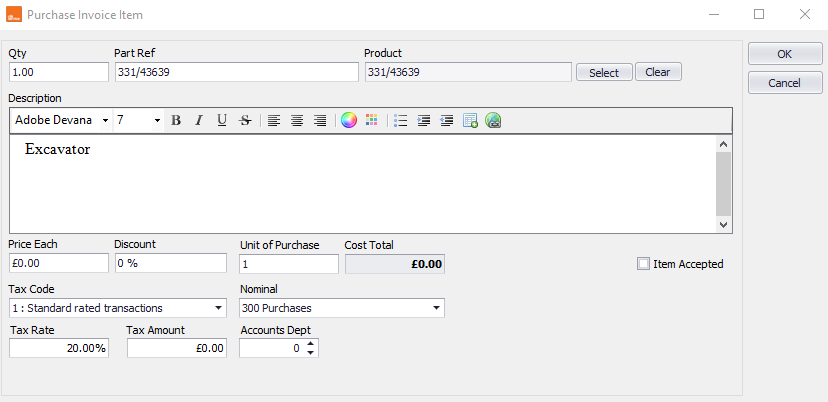Click the Excavator text in description
The image size is (828, 402).
pyautogui.click(x=58, y=149)
